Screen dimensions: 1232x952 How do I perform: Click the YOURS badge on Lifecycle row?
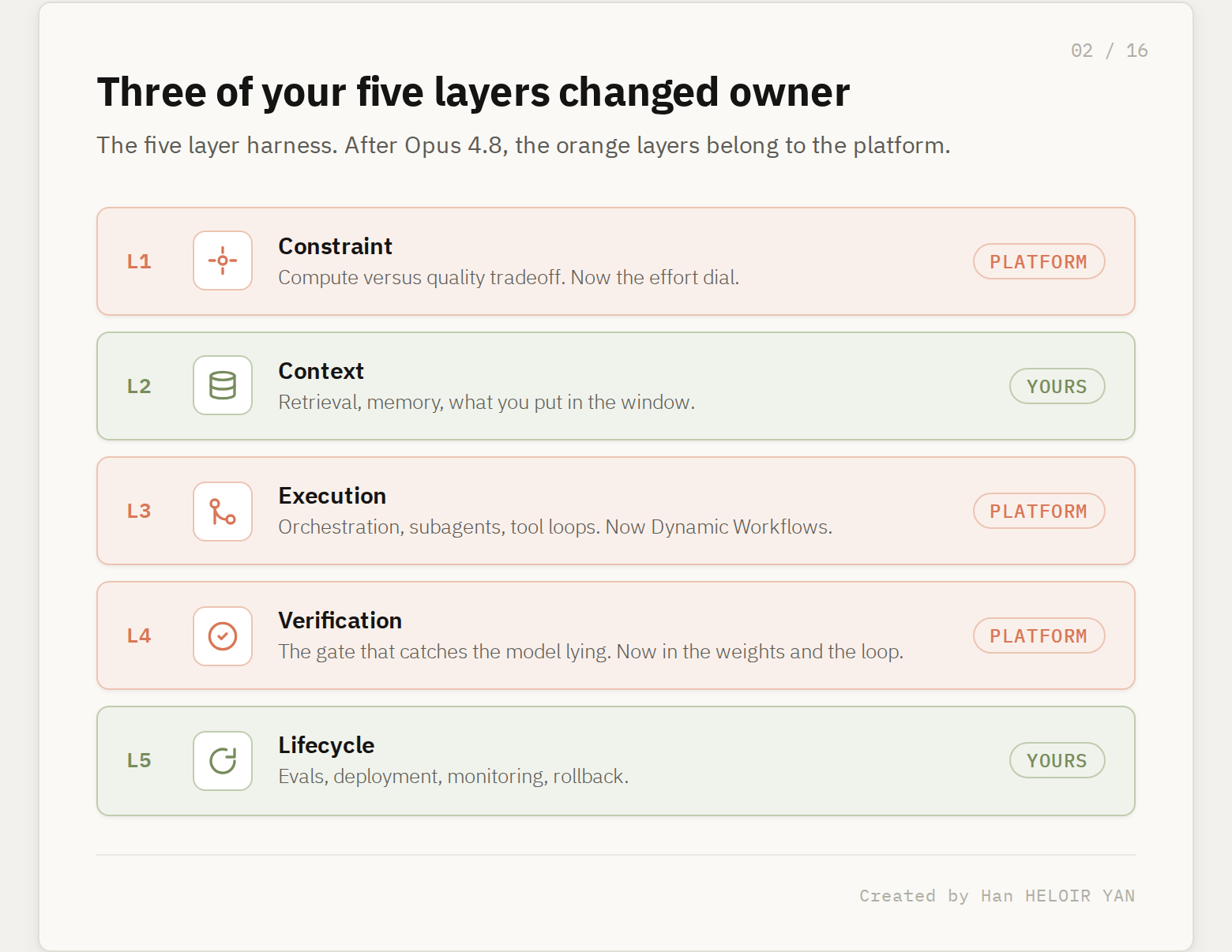(1057, 760)
